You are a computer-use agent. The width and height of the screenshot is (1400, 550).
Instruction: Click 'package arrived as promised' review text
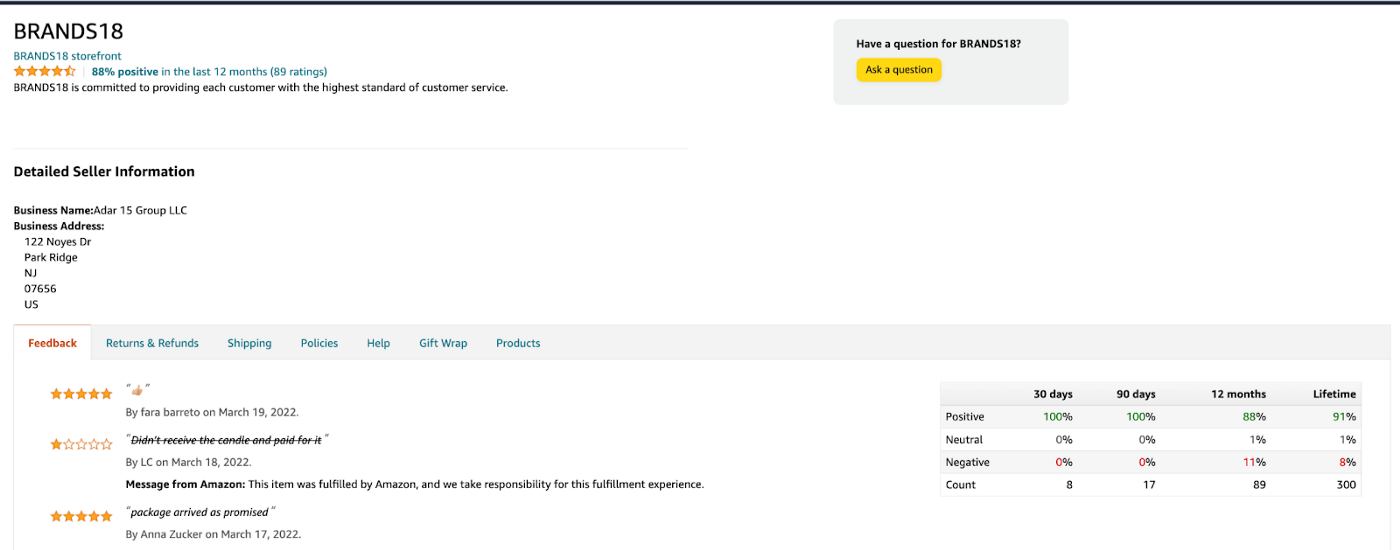(x=200, y=512)
